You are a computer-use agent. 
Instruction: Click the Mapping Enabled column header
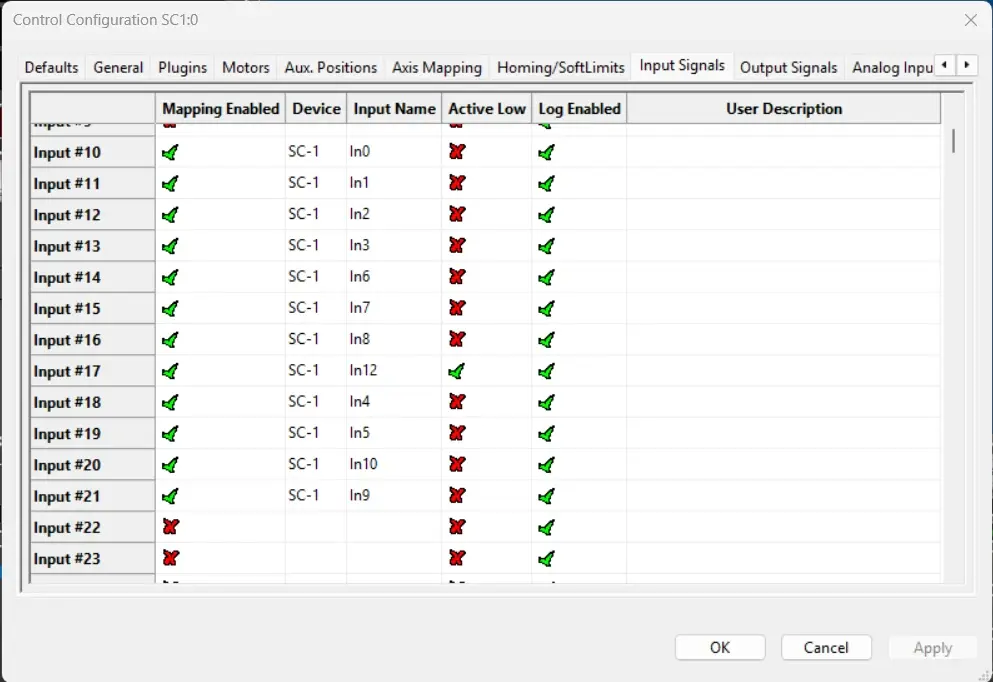(x=220, y=108)
